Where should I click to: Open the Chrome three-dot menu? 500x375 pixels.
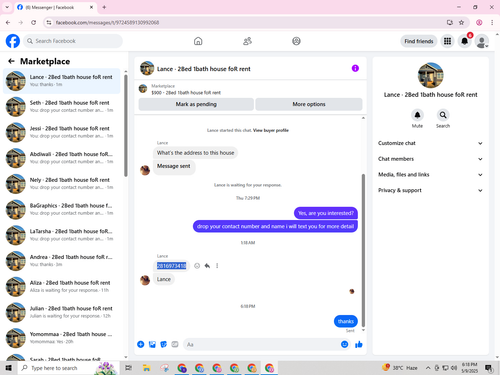pyautogui.click(x=492, y=22)
